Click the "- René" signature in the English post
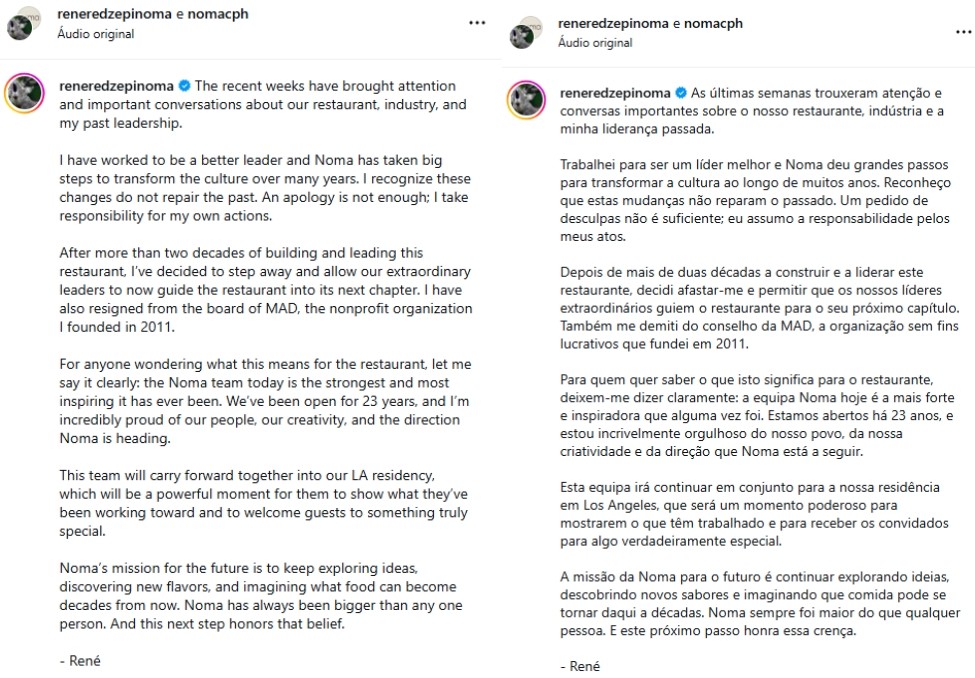975x678 pixels. click(x=80, y=660)
